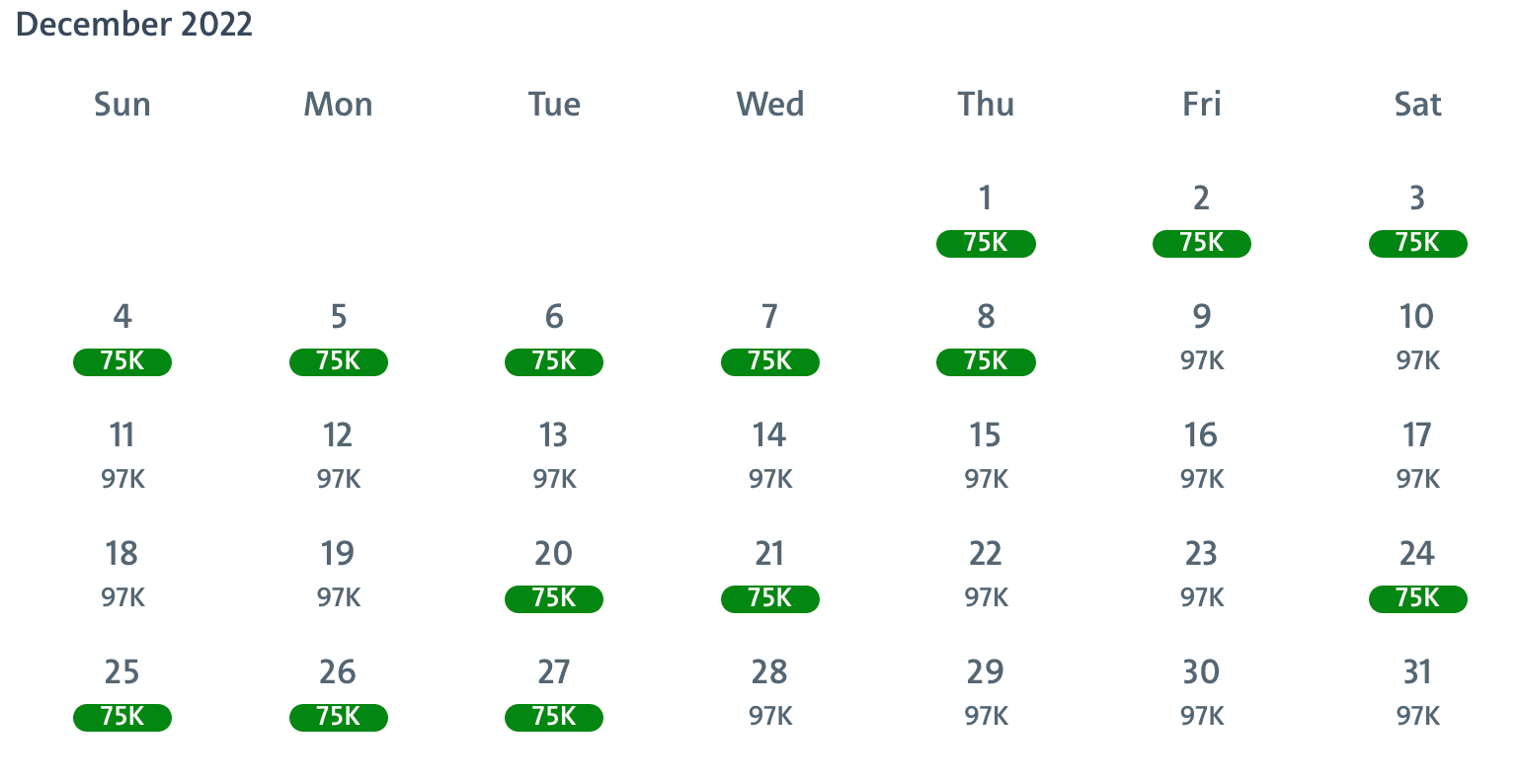1521x784 pixels.
Task: Select December 4 at 75K
Action: tap(122, 340)
